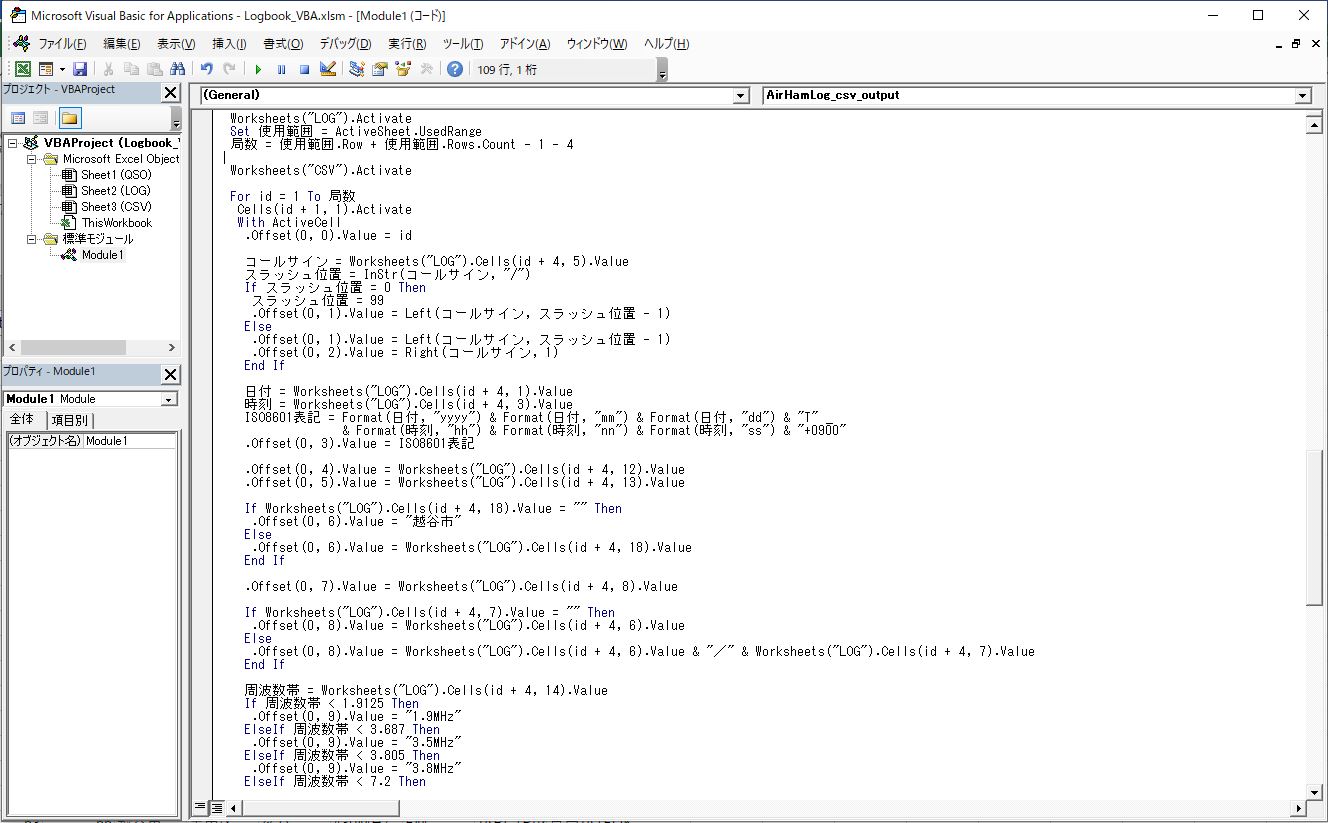The image size is (1328, 823).
Task: Select Sheet2 (LOG) in project tree
Action: 116,191
